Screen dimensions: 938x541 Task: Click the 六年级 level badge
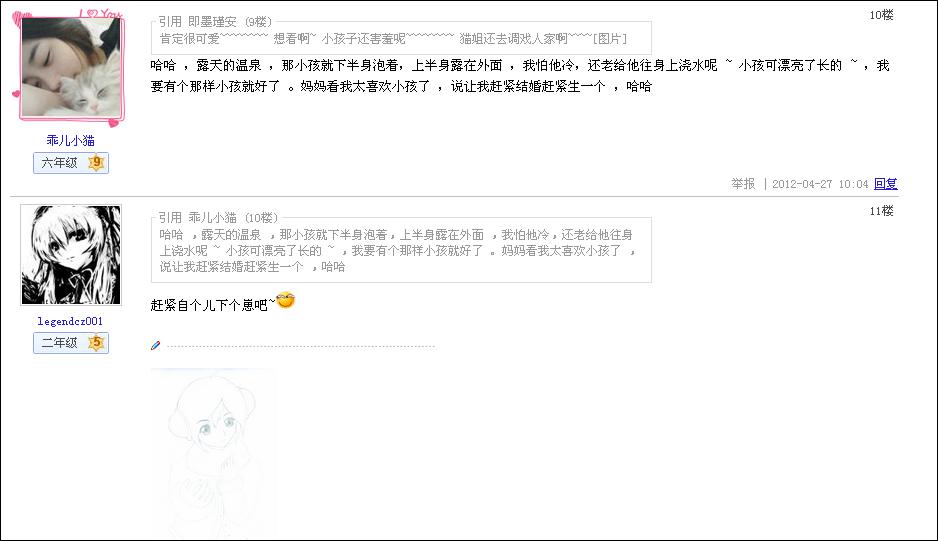71,163
